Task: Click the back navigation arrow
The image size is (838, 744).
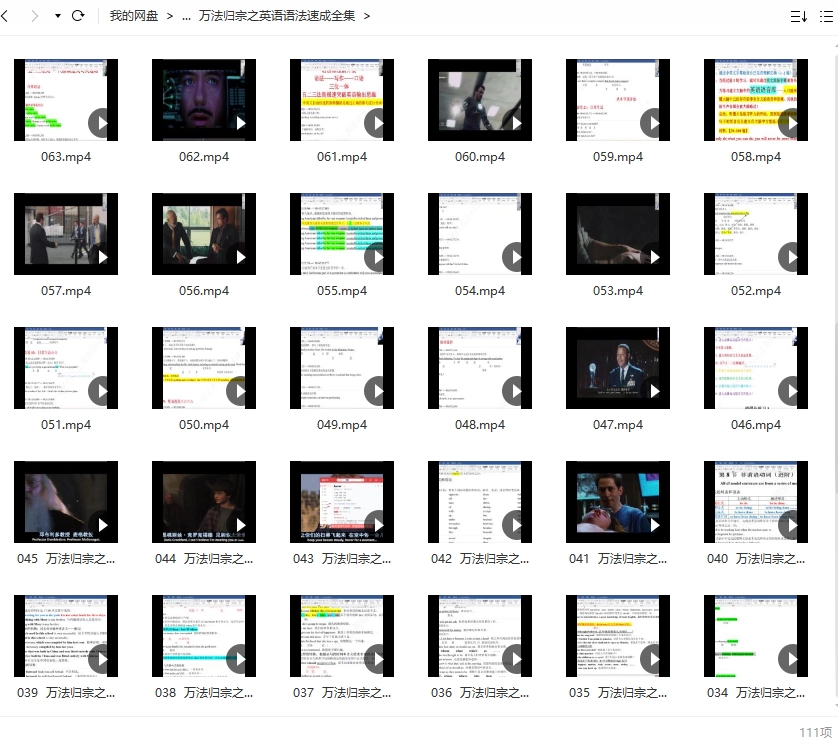Action: pos(8,16)
